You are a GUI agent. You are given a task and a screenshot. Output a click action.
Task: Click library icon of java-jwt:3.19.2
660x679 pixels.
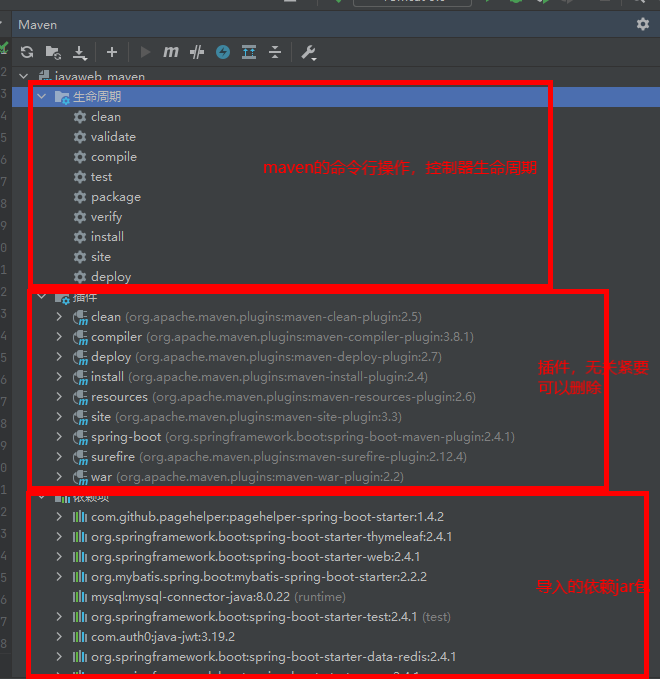pyautogui.click(x=80, y=637)
